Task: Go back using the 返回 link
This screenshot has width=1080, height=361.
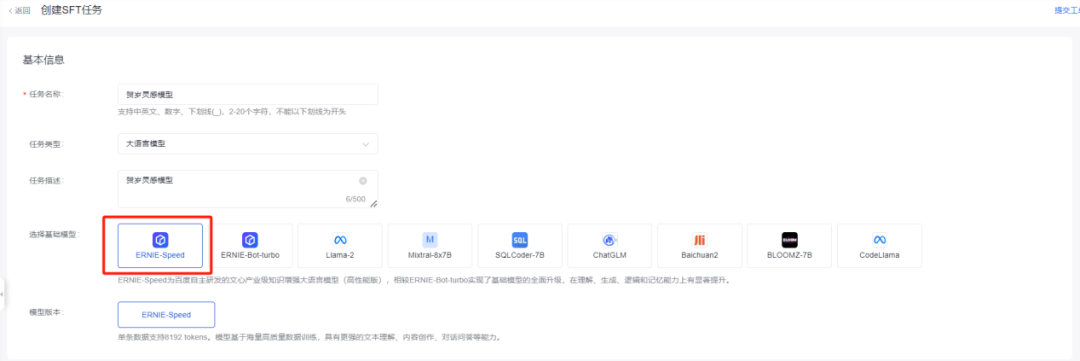Action: pyautogui.click(x=19, y=10)
